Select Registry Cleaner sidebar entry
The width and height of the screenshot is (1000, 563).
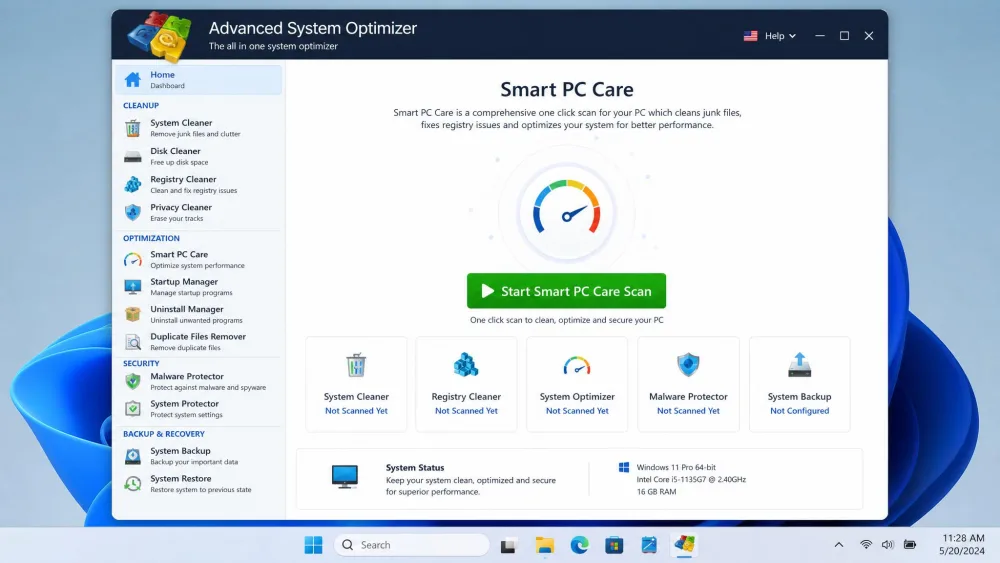(199, 184)
